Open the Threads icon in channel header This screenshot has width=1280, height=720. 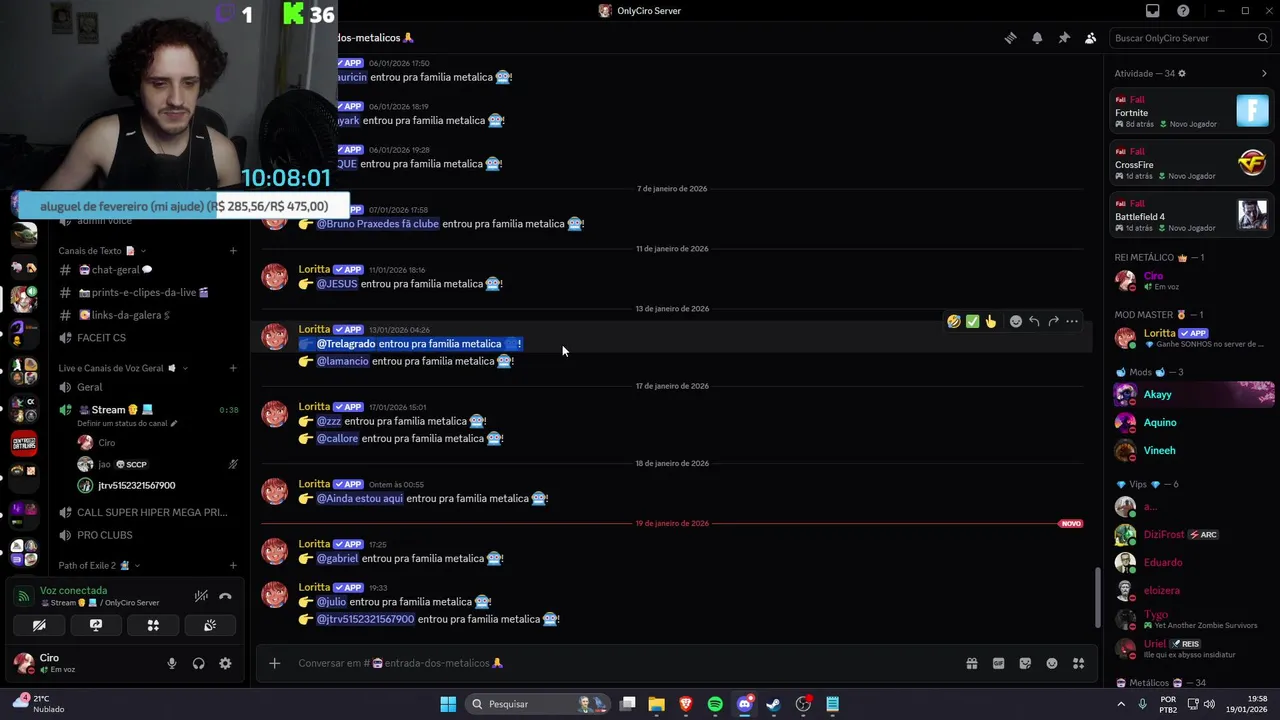1010,38
